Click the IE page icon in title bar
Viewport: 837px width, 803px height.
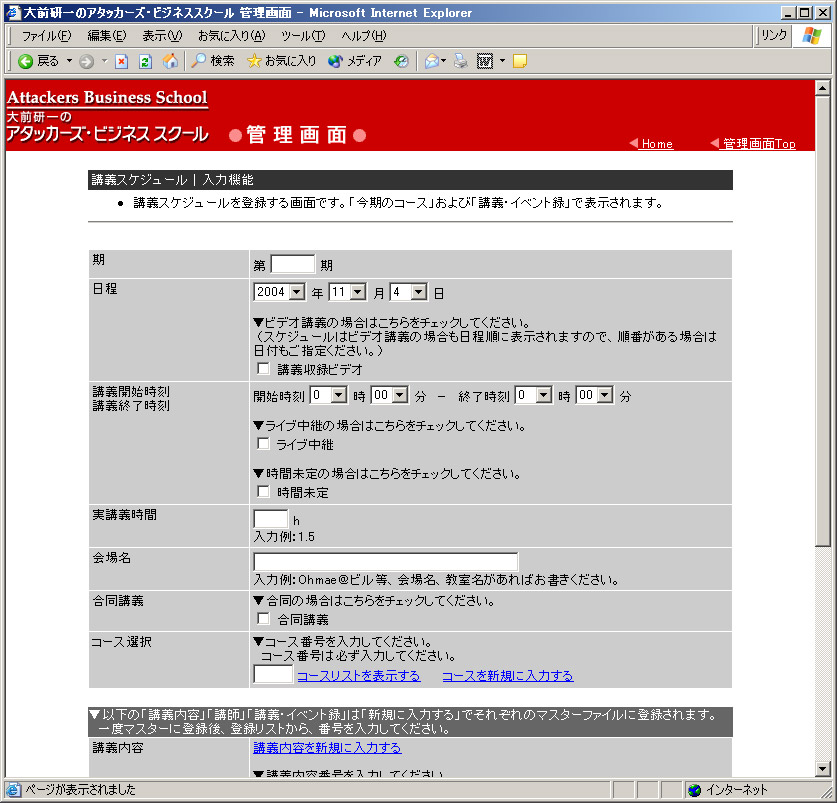(x=12, y=12)
